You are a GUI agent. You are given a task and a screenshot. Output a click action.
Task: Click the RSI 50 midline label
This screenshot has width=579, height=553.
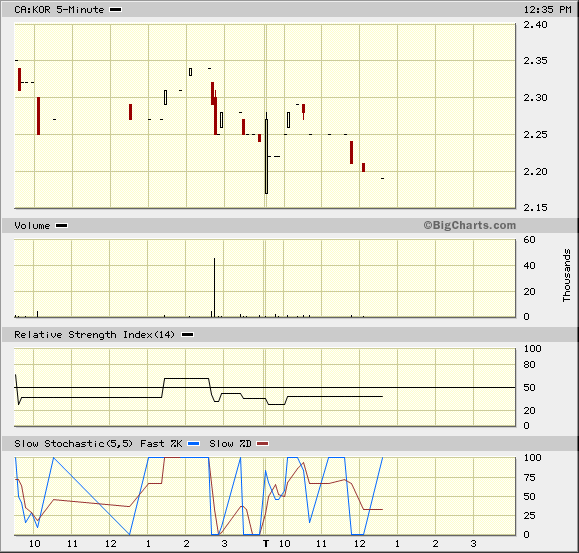pos(530,388)
